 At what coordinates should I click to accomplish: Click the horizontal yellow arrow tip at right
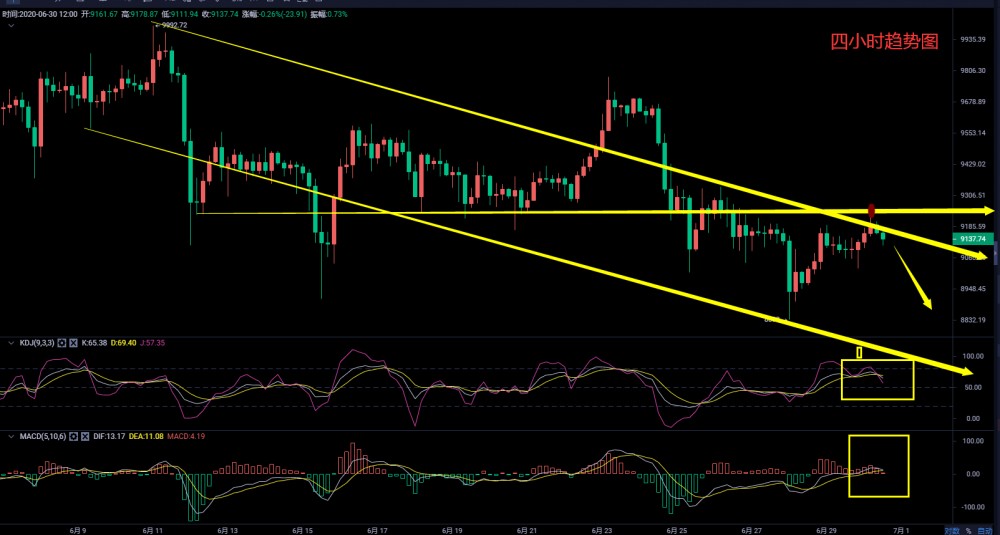(x=988, y=211)
